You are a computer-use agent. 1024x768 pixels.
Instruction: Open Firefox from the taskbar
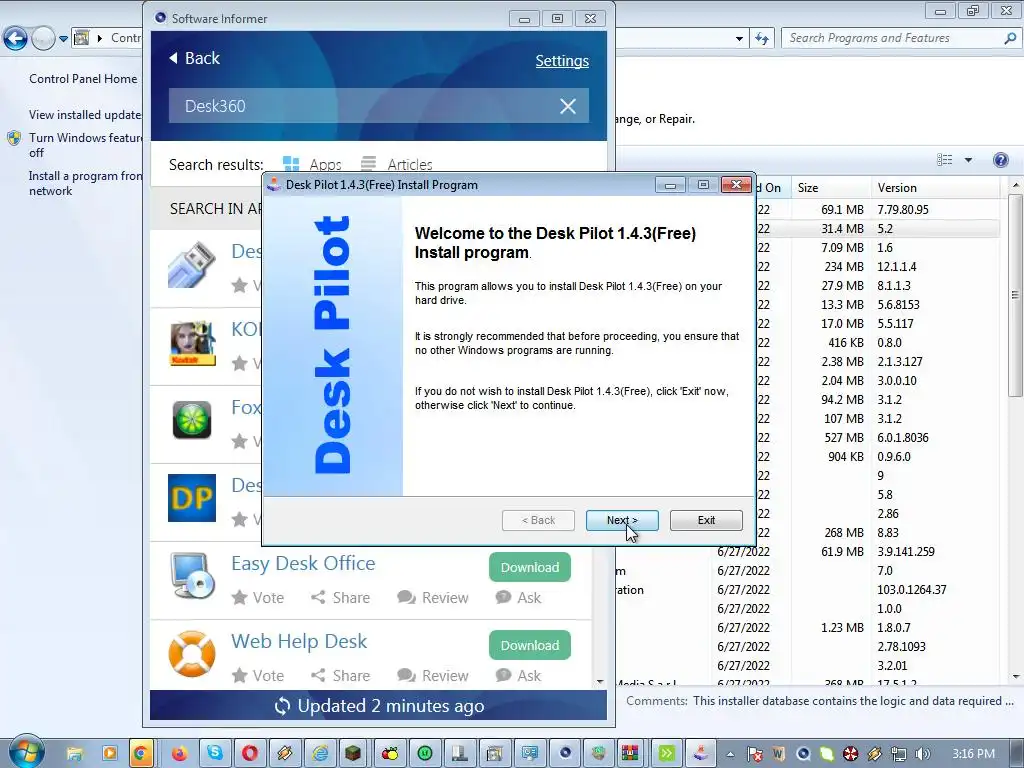tap(178, 753)
